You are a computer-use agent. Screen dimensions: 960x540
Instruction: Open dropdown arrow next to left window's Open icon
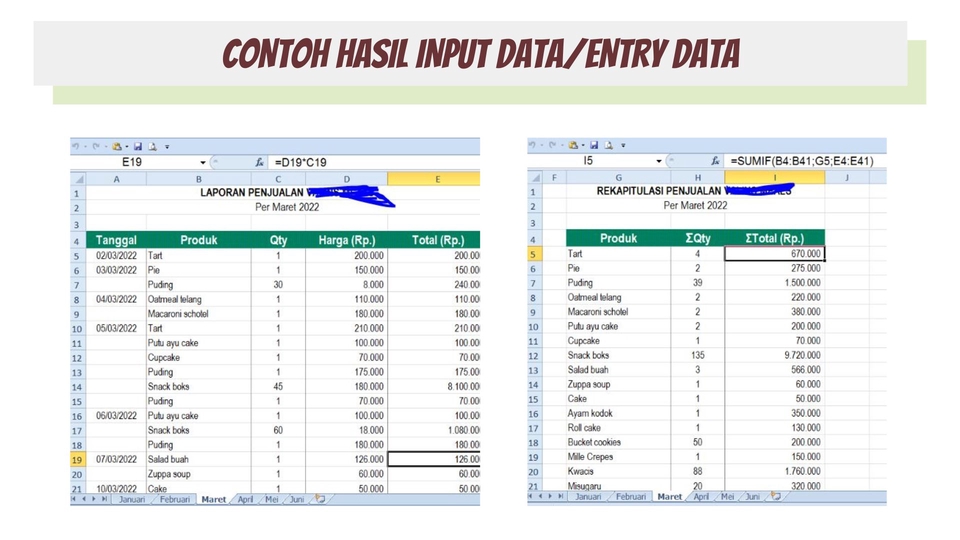tap(127, 147)
